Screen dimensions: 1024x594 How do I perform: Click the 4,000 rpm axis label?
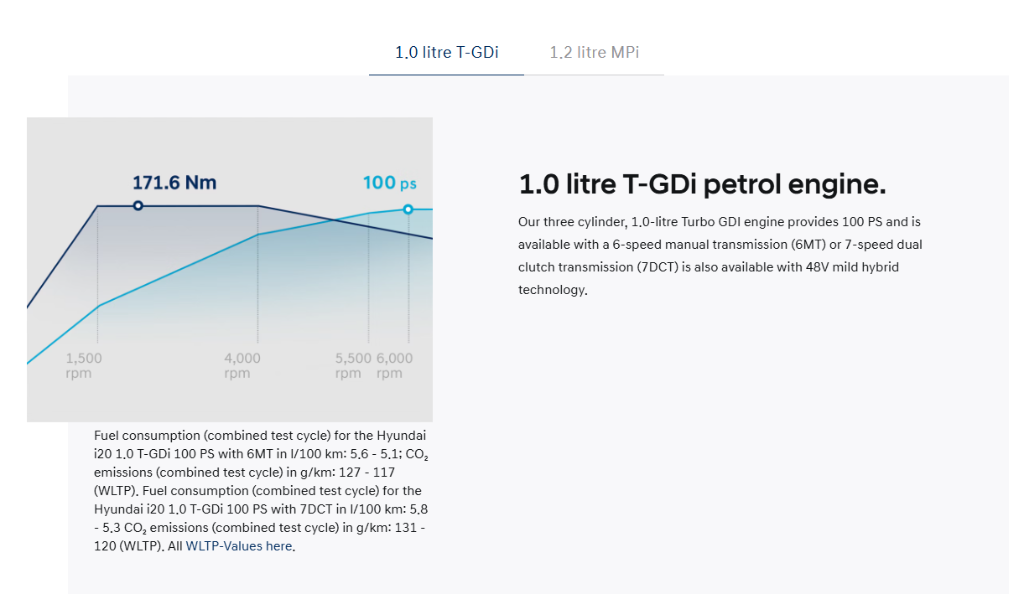click(242, 366)
